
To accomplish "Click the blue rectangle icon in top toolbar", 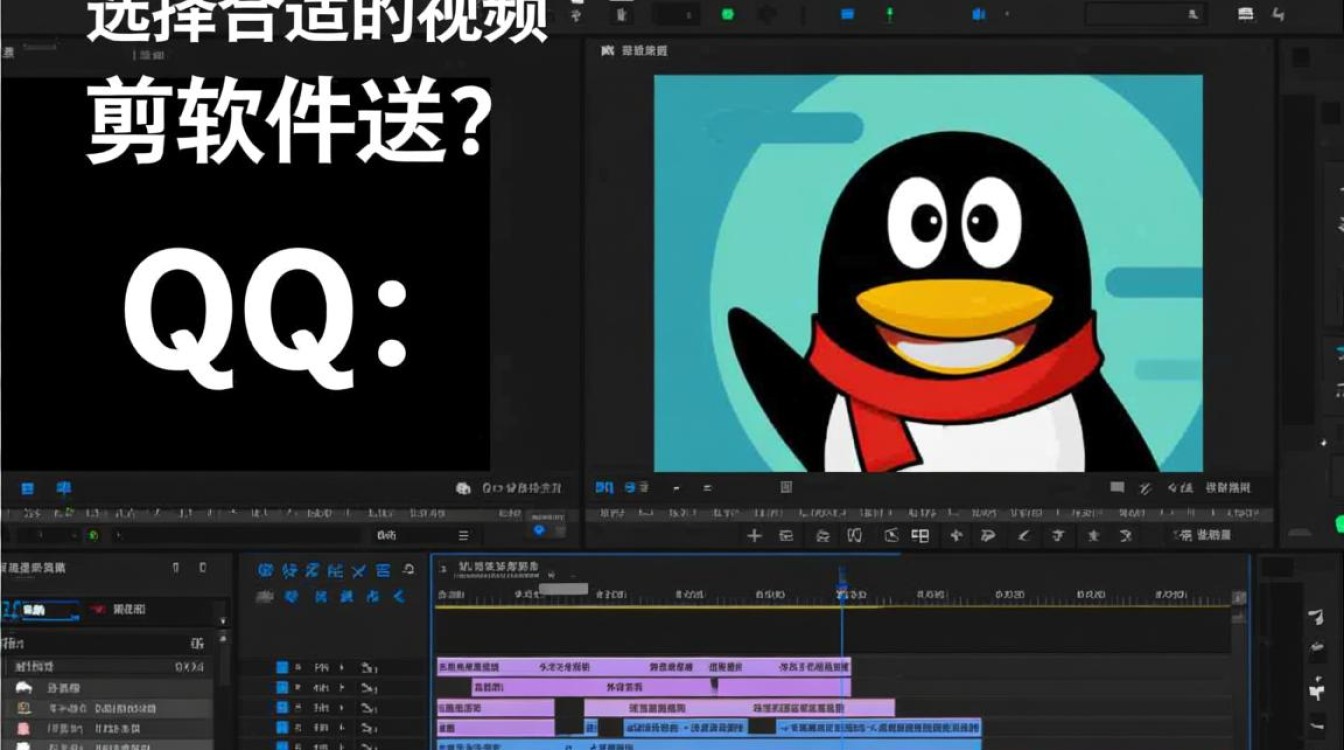I will pyautogui.click(x=848, y=14).
